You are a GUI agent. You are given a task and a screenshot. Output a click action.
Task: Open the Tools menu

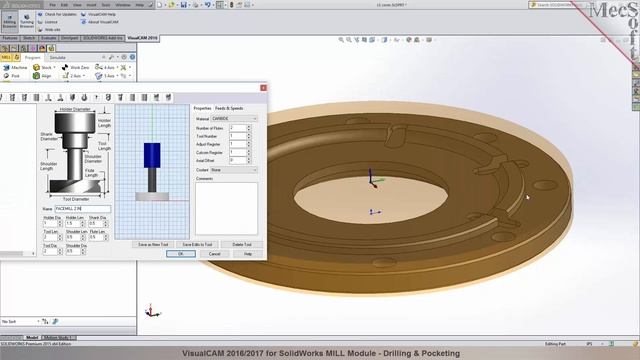pos(106,5)
